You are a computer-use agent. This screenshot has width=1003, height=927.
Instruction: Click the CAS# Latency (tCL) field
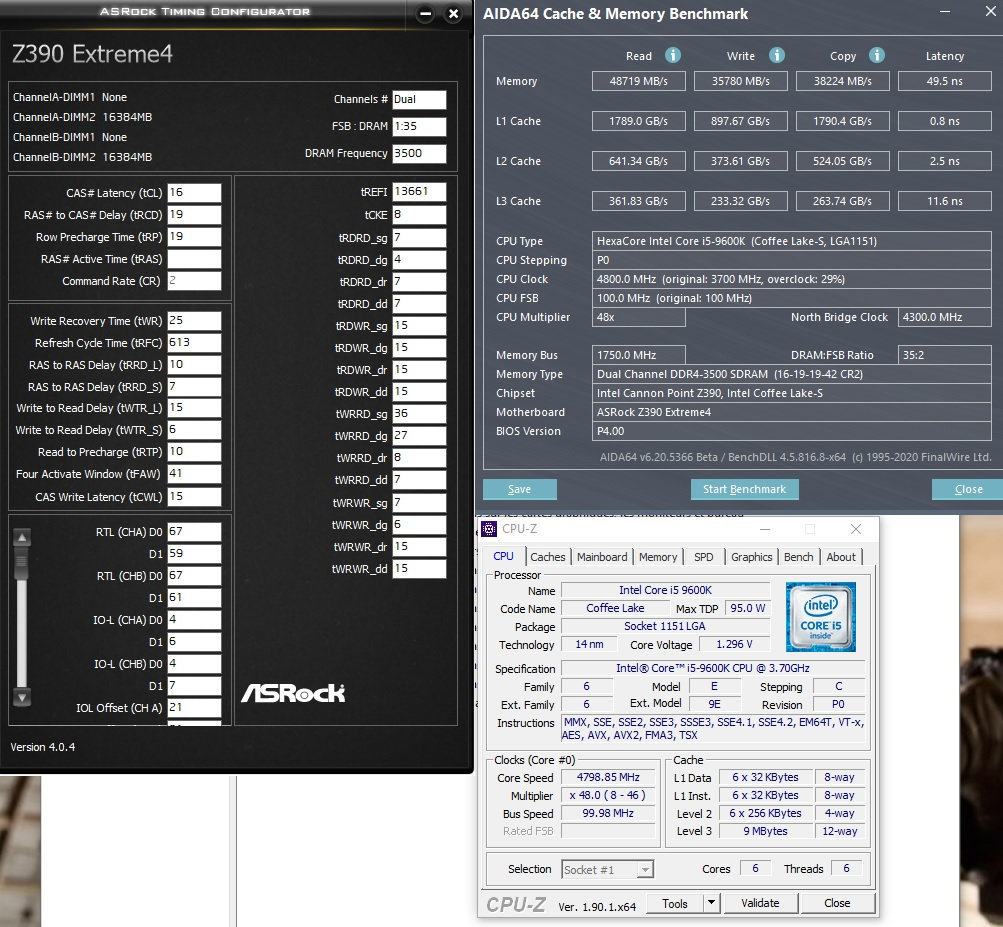(194, 193)
